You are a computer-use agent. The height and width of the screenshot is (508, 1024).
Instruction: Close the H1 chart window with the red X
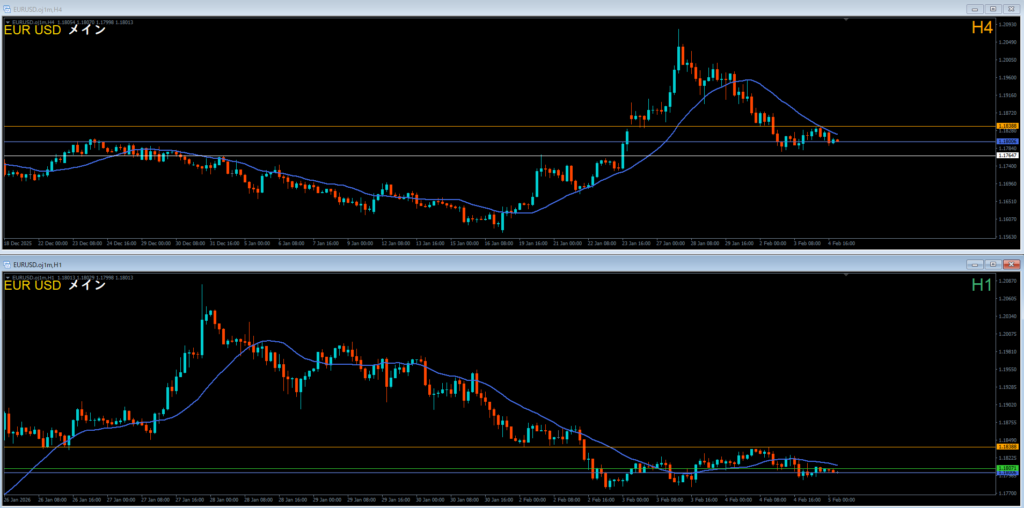pos(1011,264)
